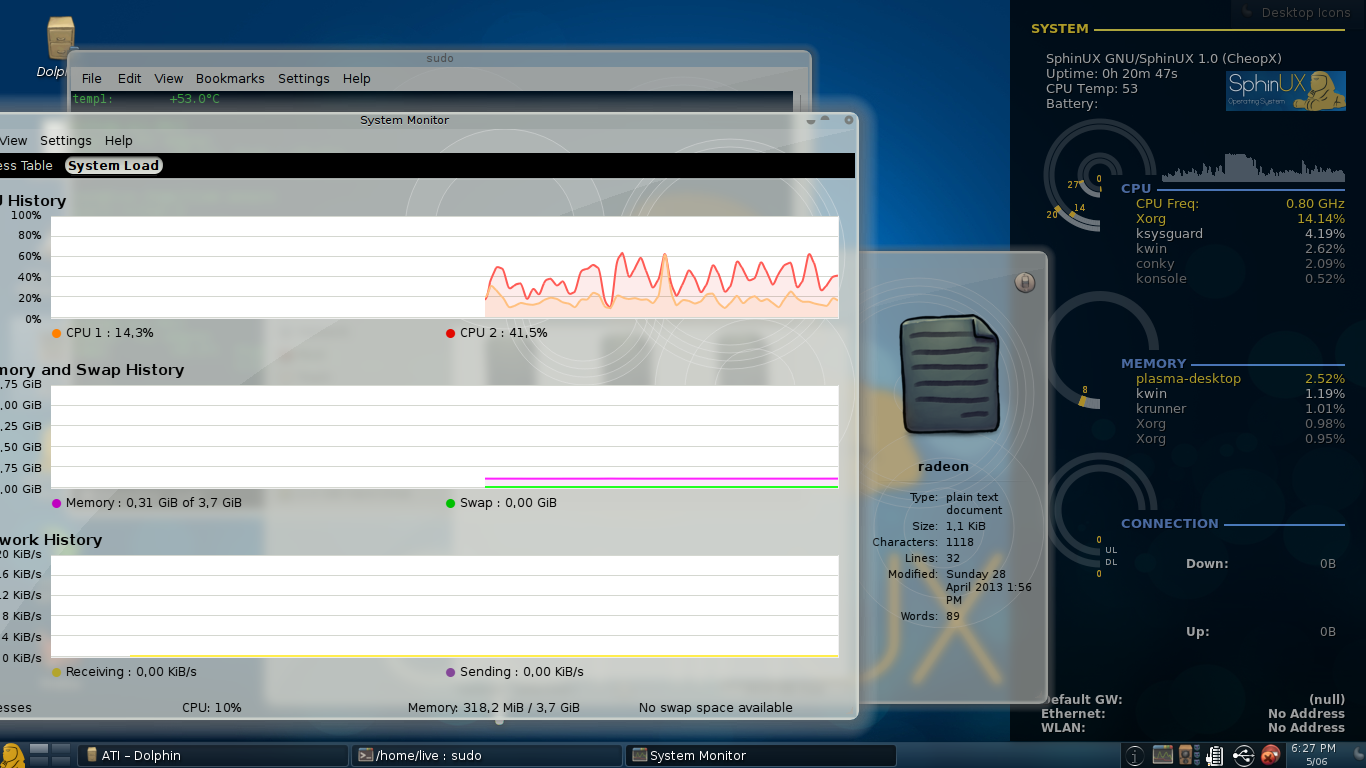Viewport: 1366px width, 768px height.
Task: Click the CPU 2 red legend marker
Action: tap(451, 333)
